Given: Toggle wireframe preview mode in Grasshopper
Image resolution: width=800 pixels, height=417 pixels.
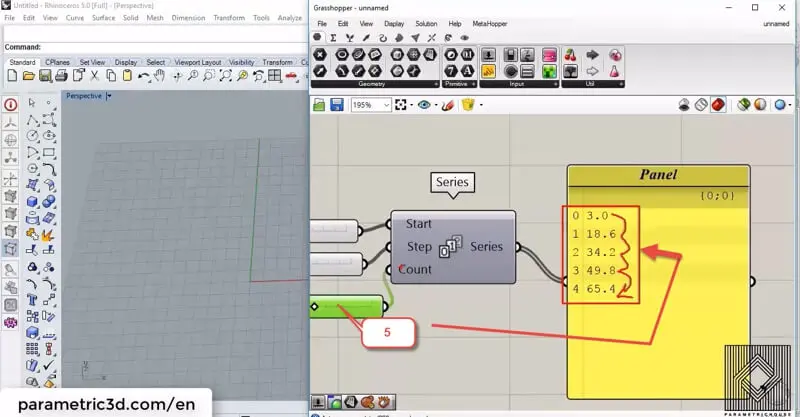Looking at the screenshot, I should [x=701, y=105].
